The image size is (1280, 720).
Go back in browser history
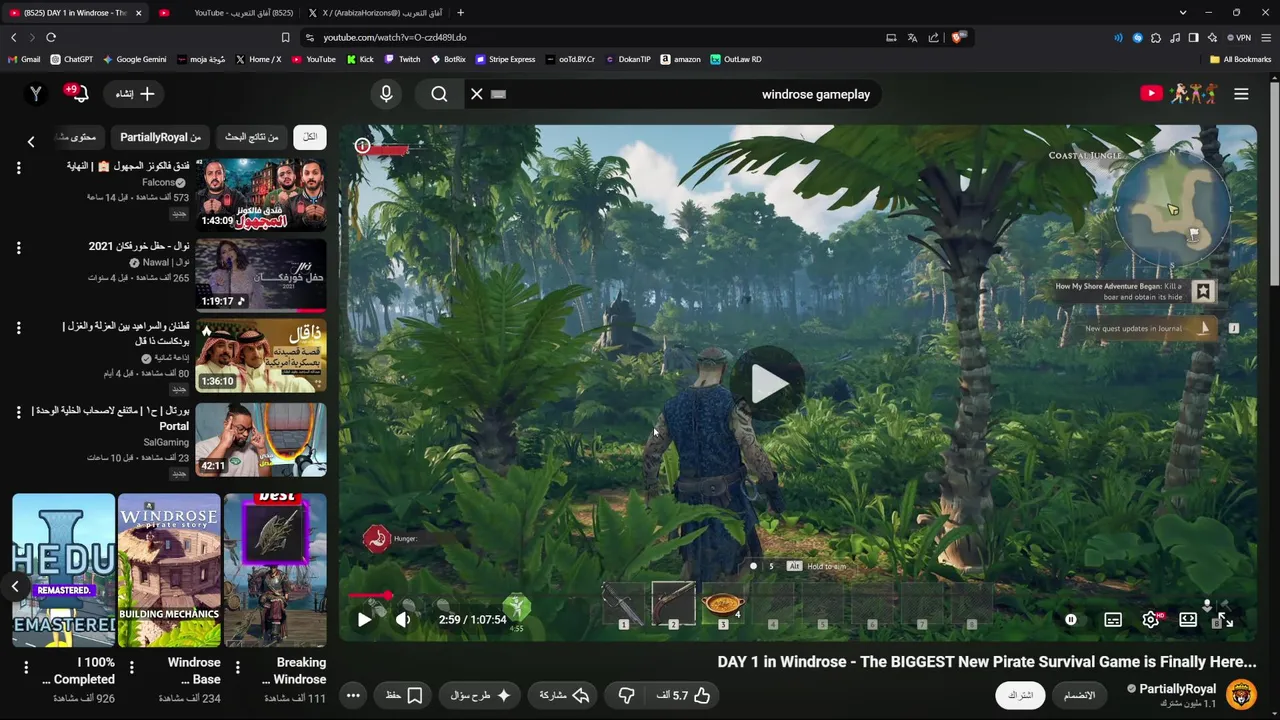[x=14, y=37]
